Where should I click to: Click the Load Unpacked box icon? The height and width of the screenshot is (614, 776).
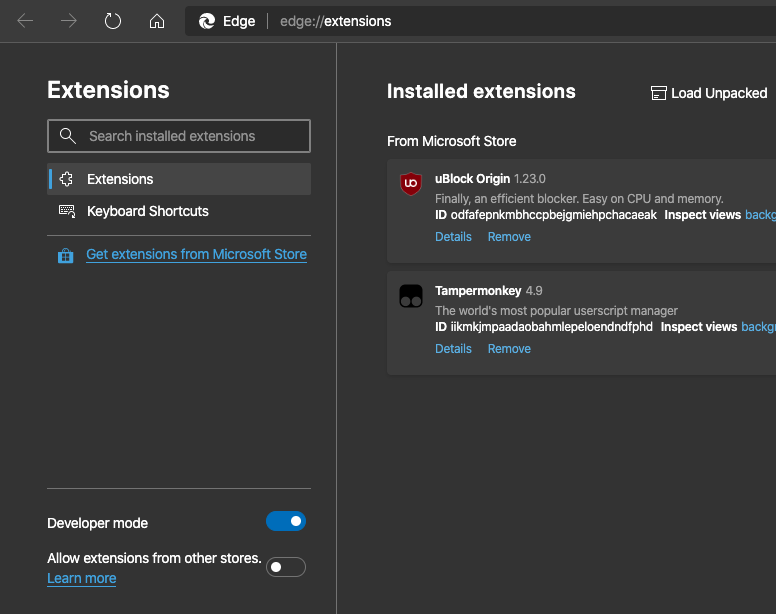point(658,93)
